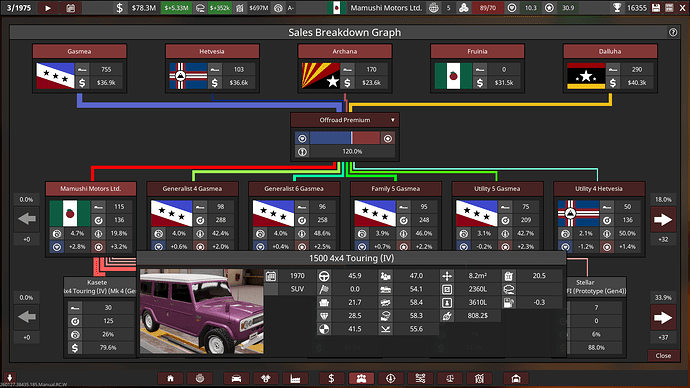Open the markets people tab in bottom bar
The height and width of the screenshot is (388, 690).
[361, 378]
